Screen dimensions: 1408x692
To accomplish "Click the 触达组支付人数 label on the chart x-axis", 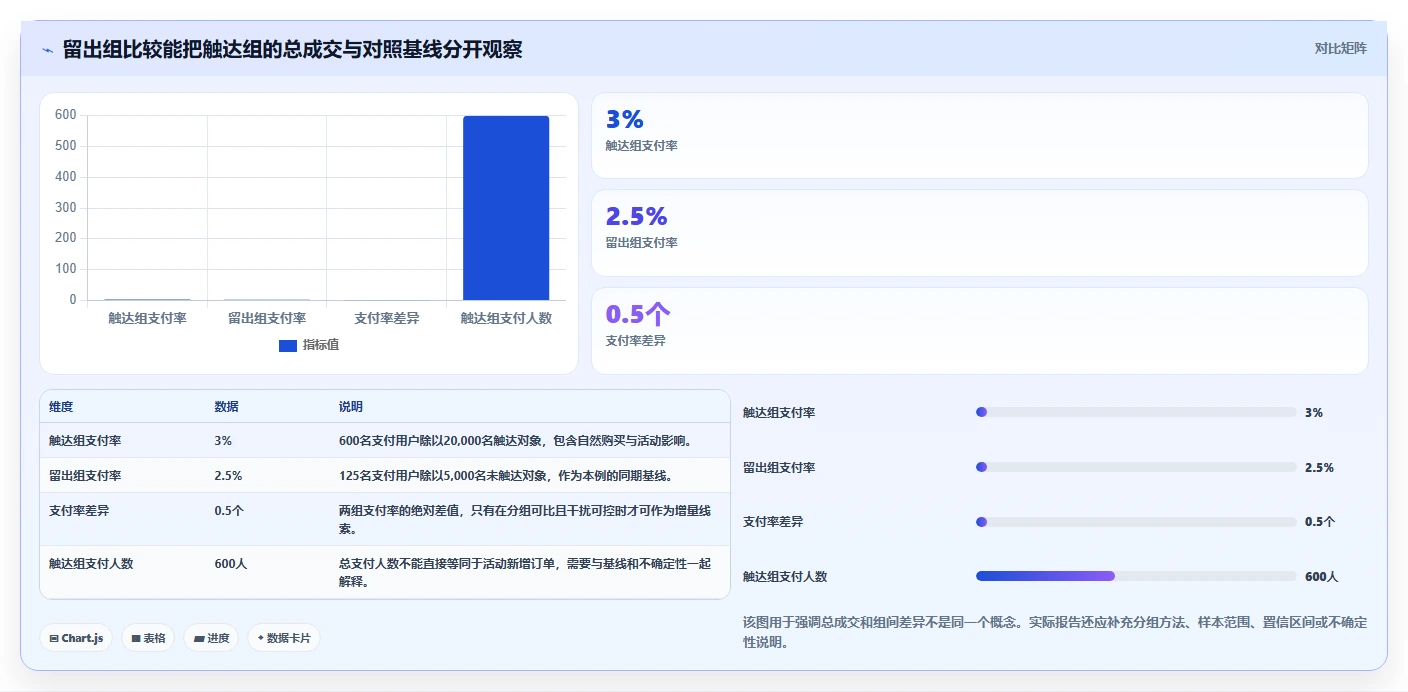I will (x=506, y=318).
